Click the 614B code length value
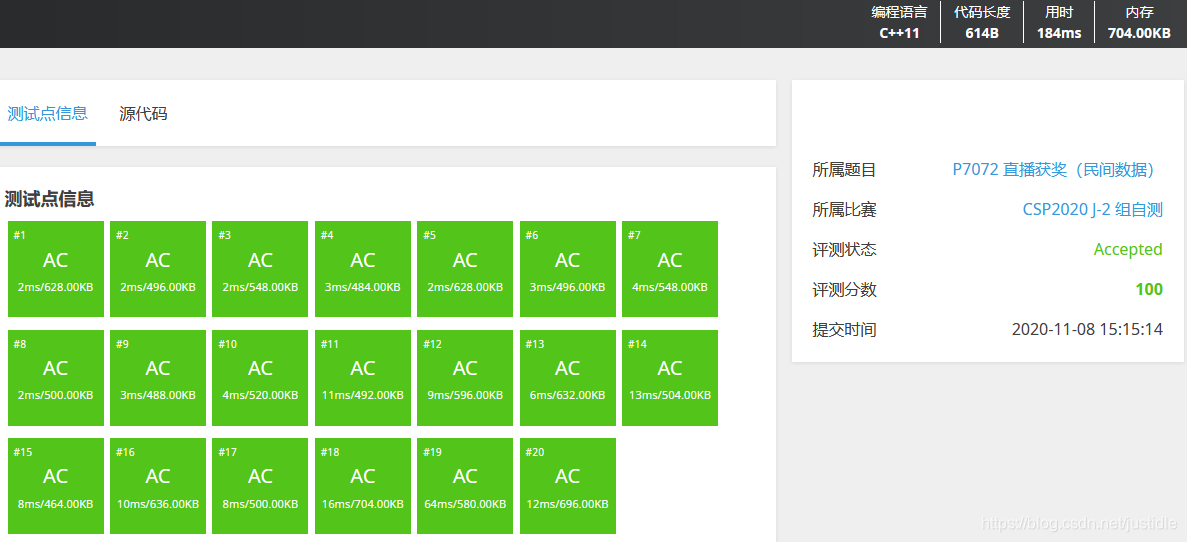The image size is (1187, 542). point(981,33)
